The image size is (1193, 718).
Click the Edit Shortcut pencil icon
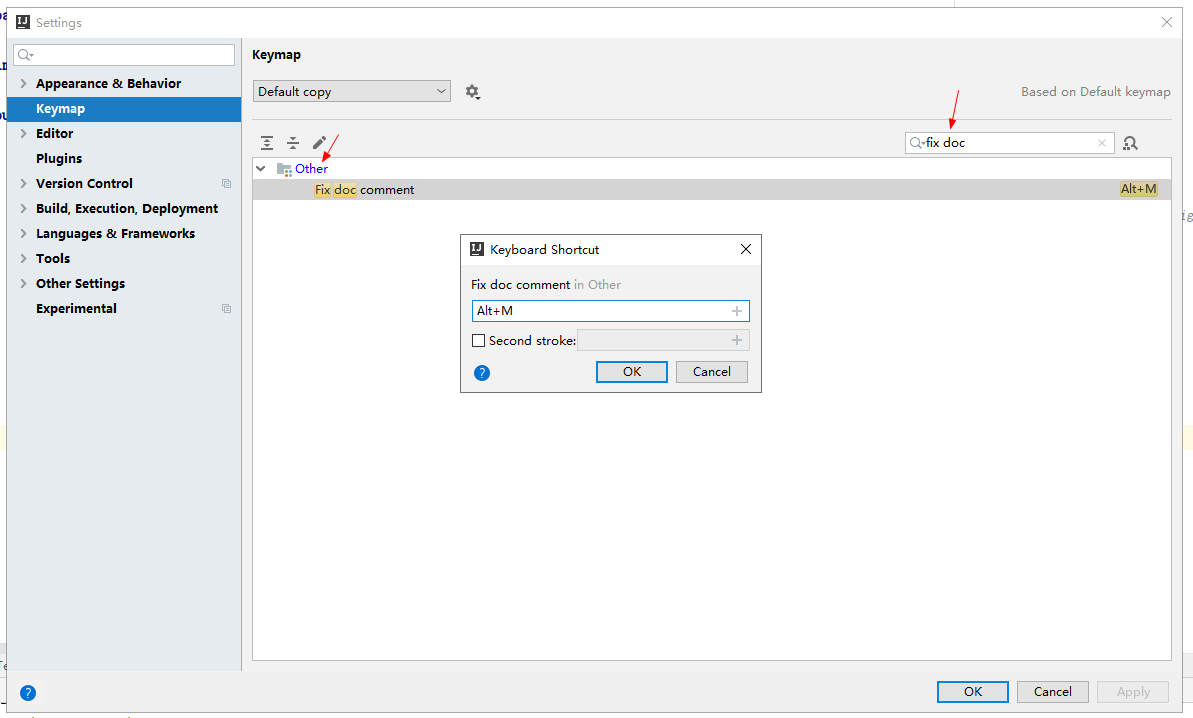tap(318, 143)
